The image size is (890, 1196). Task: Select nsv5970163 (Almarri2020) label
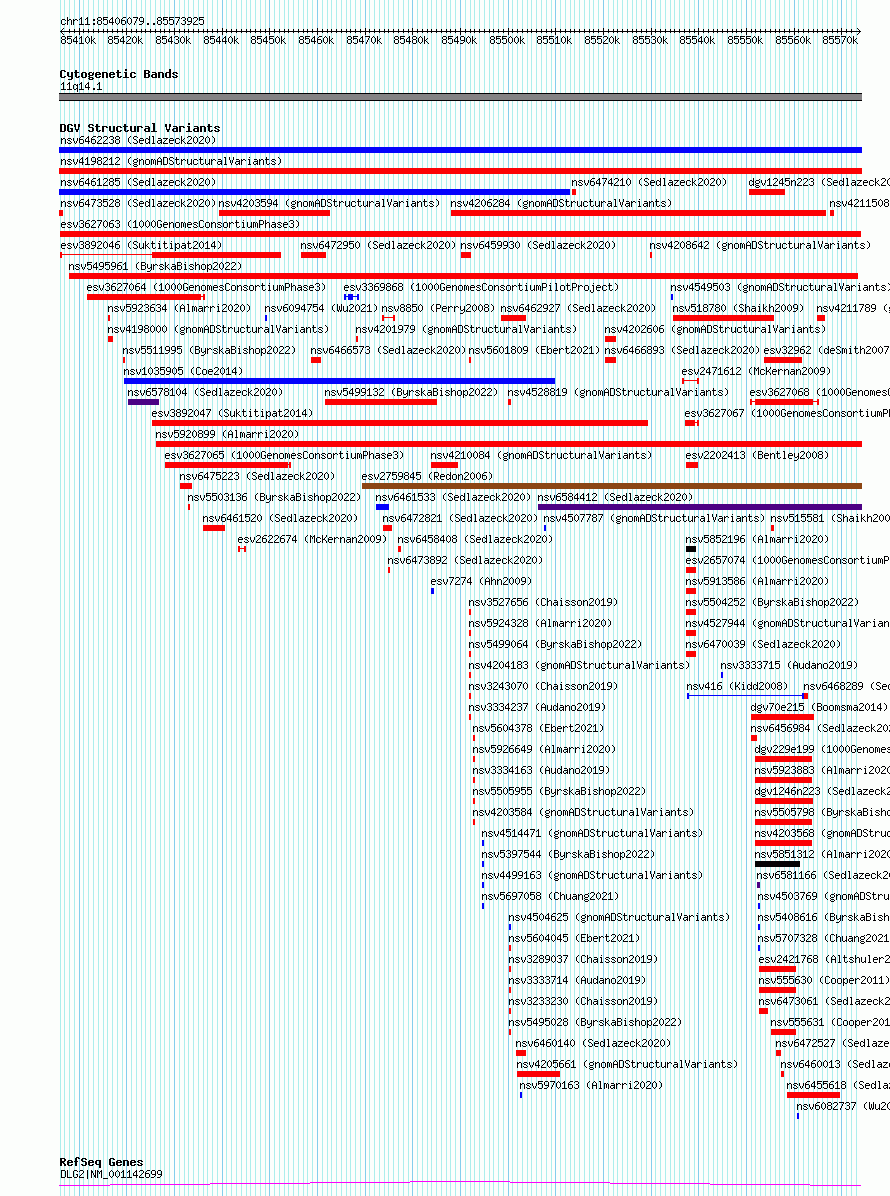[x=591, y=1085]
